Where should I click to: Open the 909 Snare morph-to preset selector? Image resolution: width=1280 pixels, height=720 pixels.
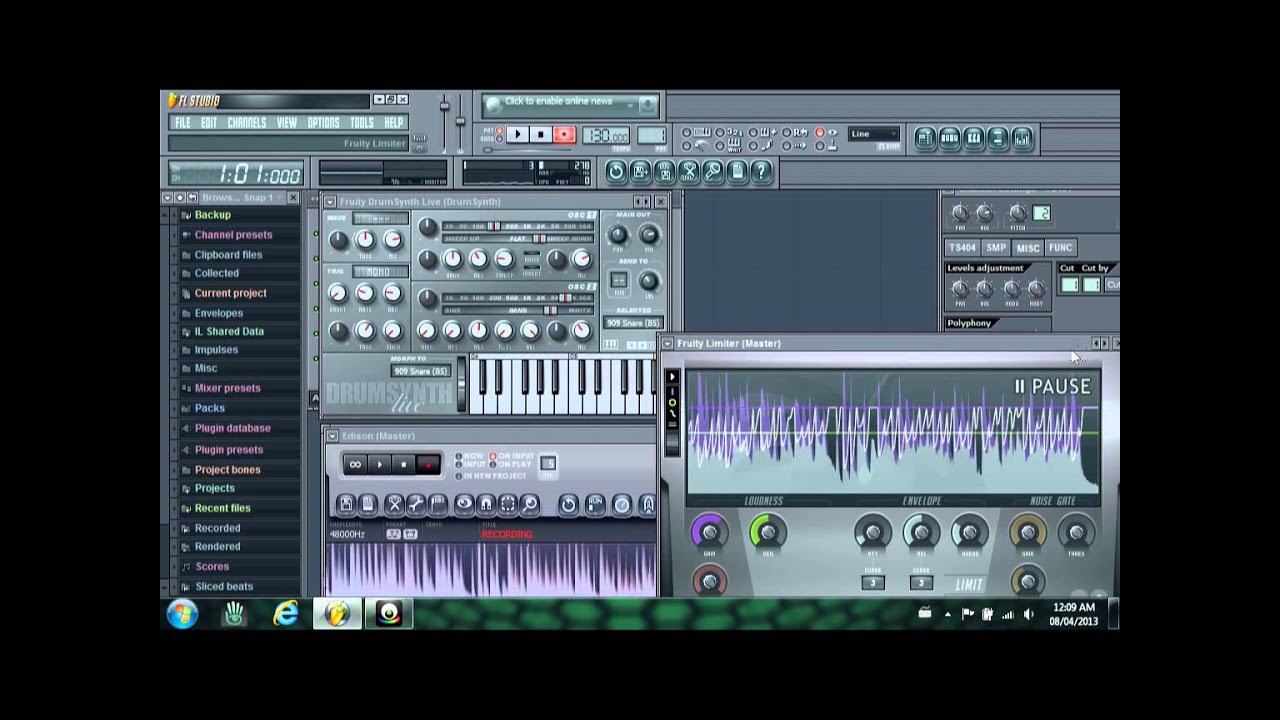coord(421,371)
